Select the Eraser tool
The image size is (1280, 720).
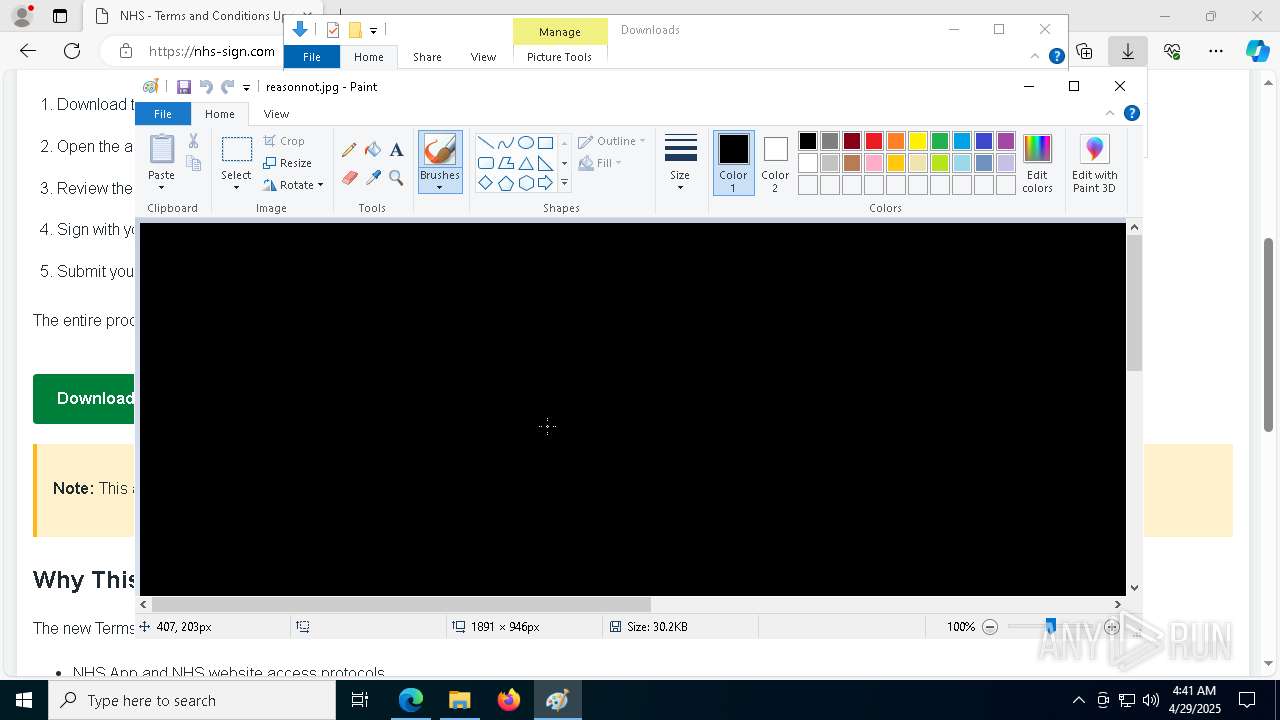click(349, 178)
